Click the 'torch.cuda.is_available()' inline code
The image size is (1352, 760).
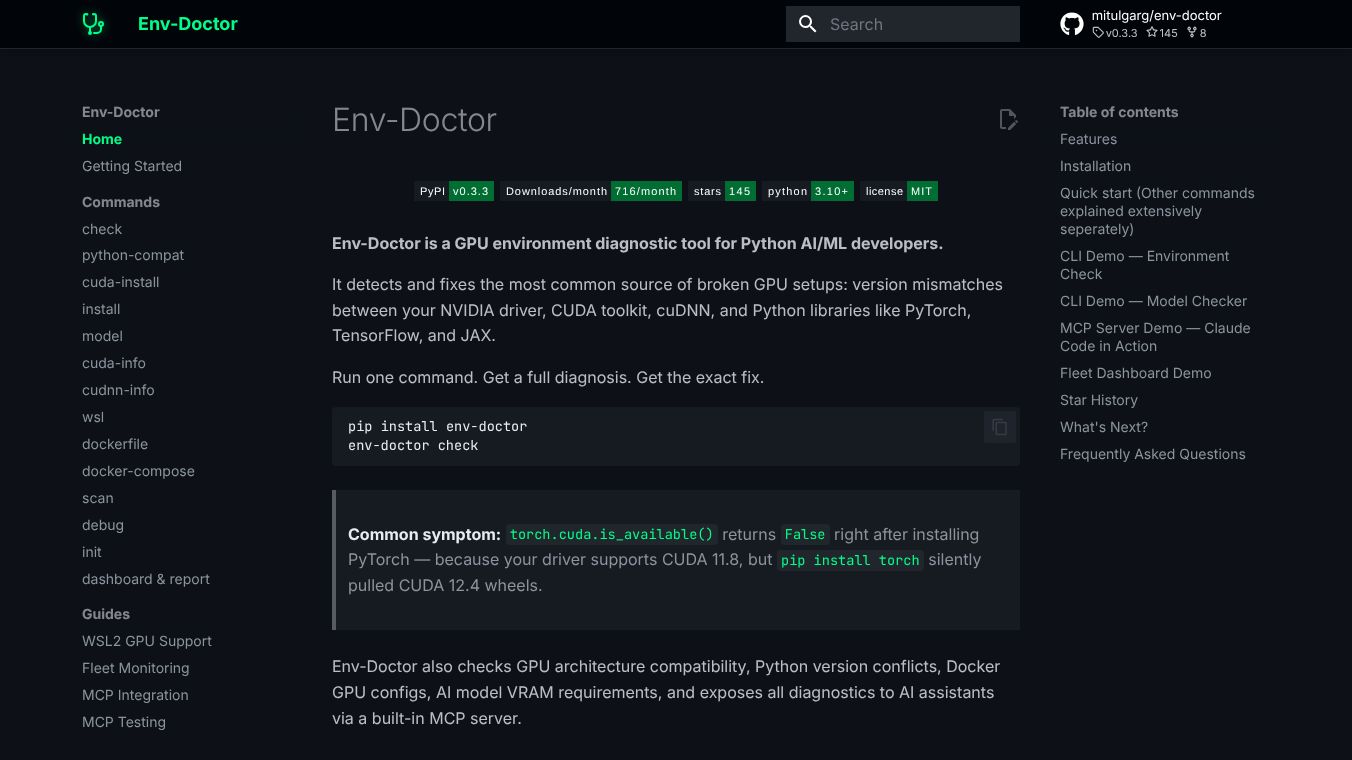(612, 534)
